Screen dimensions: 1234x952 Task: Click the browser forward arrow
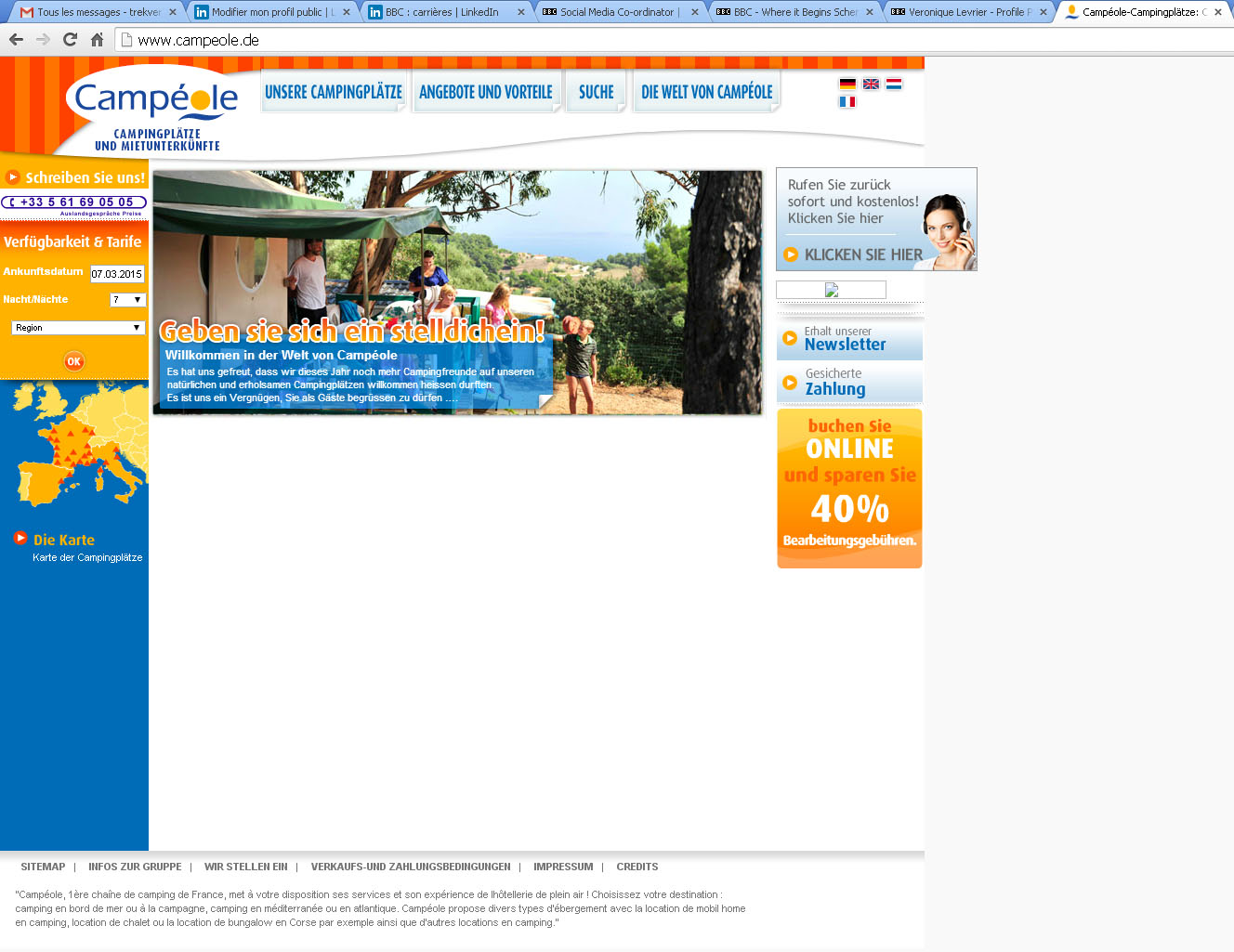[43, 39]
